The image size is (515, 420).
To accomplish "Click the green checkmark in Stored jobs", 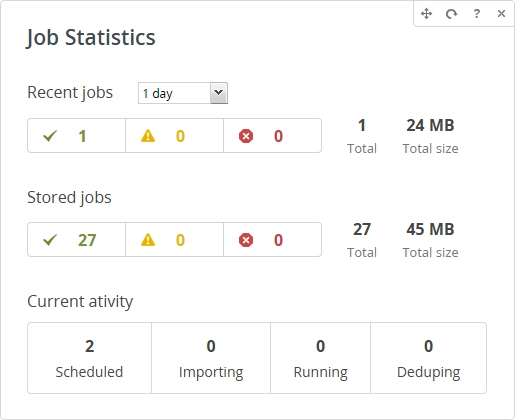I will [x=50, y=240].
